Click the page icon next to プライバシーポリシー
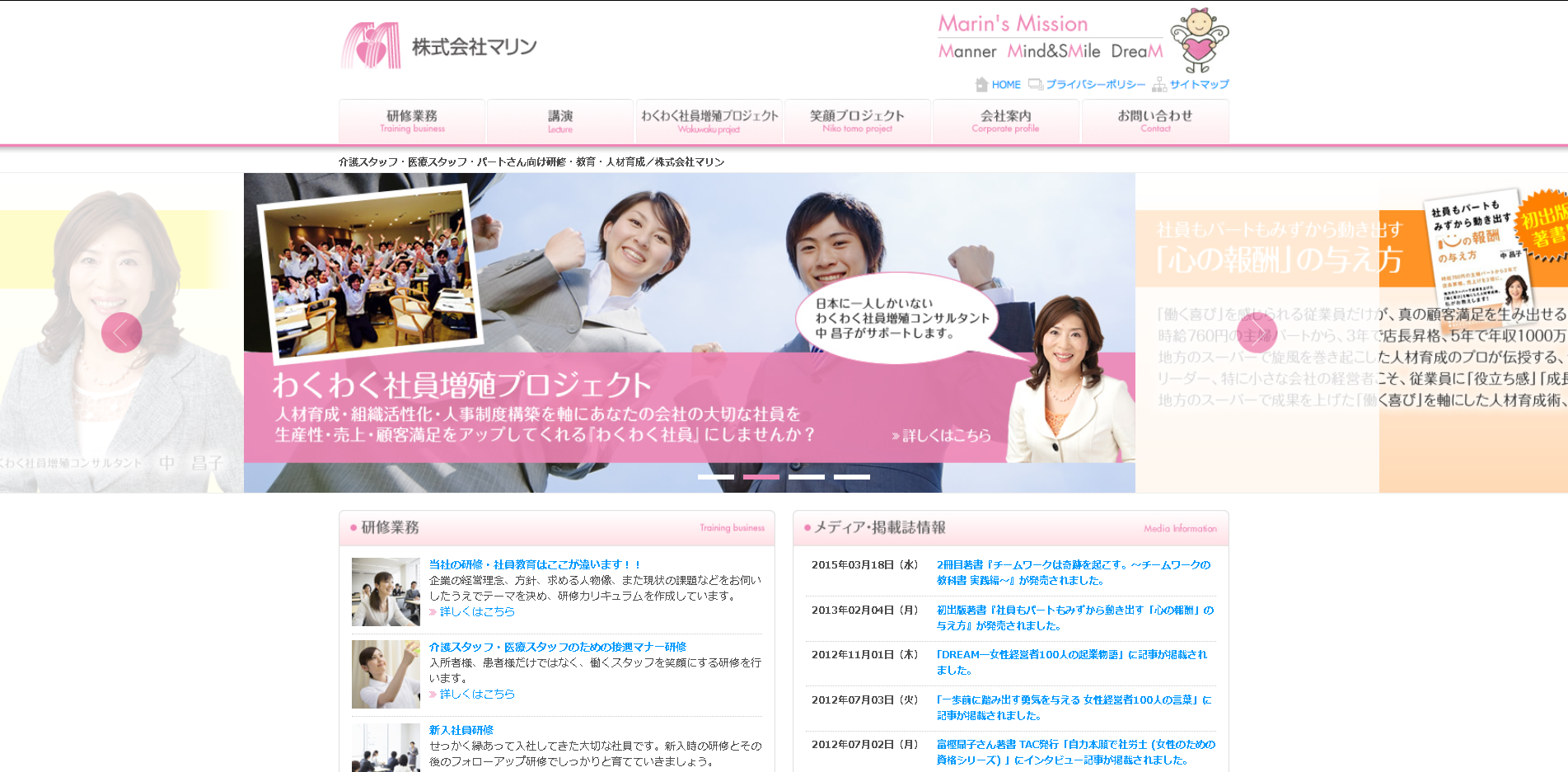The height and width of the screenshot is (772, 1568). (x=1037, y=84)
